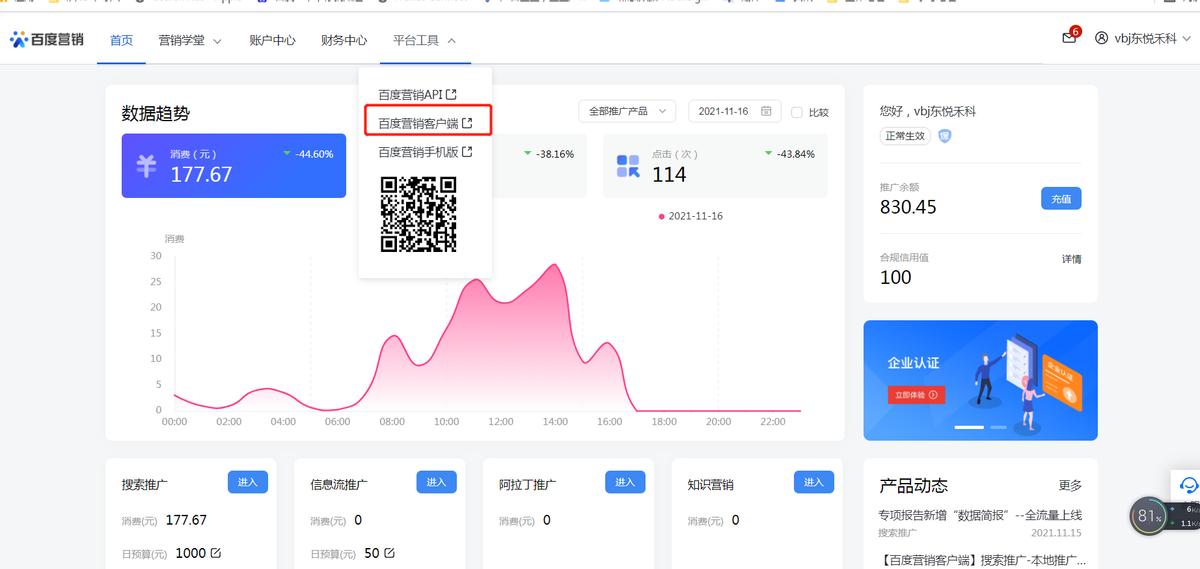
Task: Select 百度营销API menu entry
Action: (417, 94)
